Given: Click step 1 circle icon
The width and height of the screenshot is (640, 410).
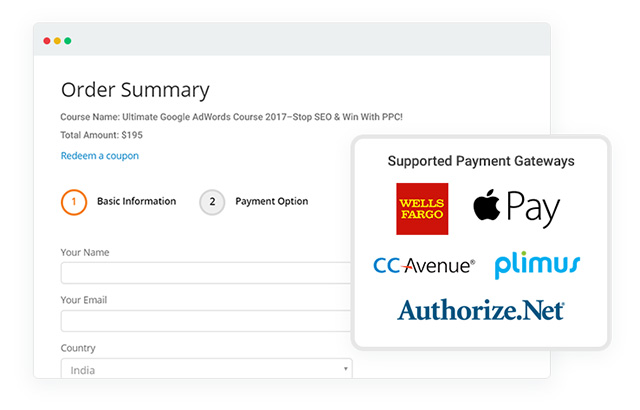Looking at the screenshot, I should (73, 201).
